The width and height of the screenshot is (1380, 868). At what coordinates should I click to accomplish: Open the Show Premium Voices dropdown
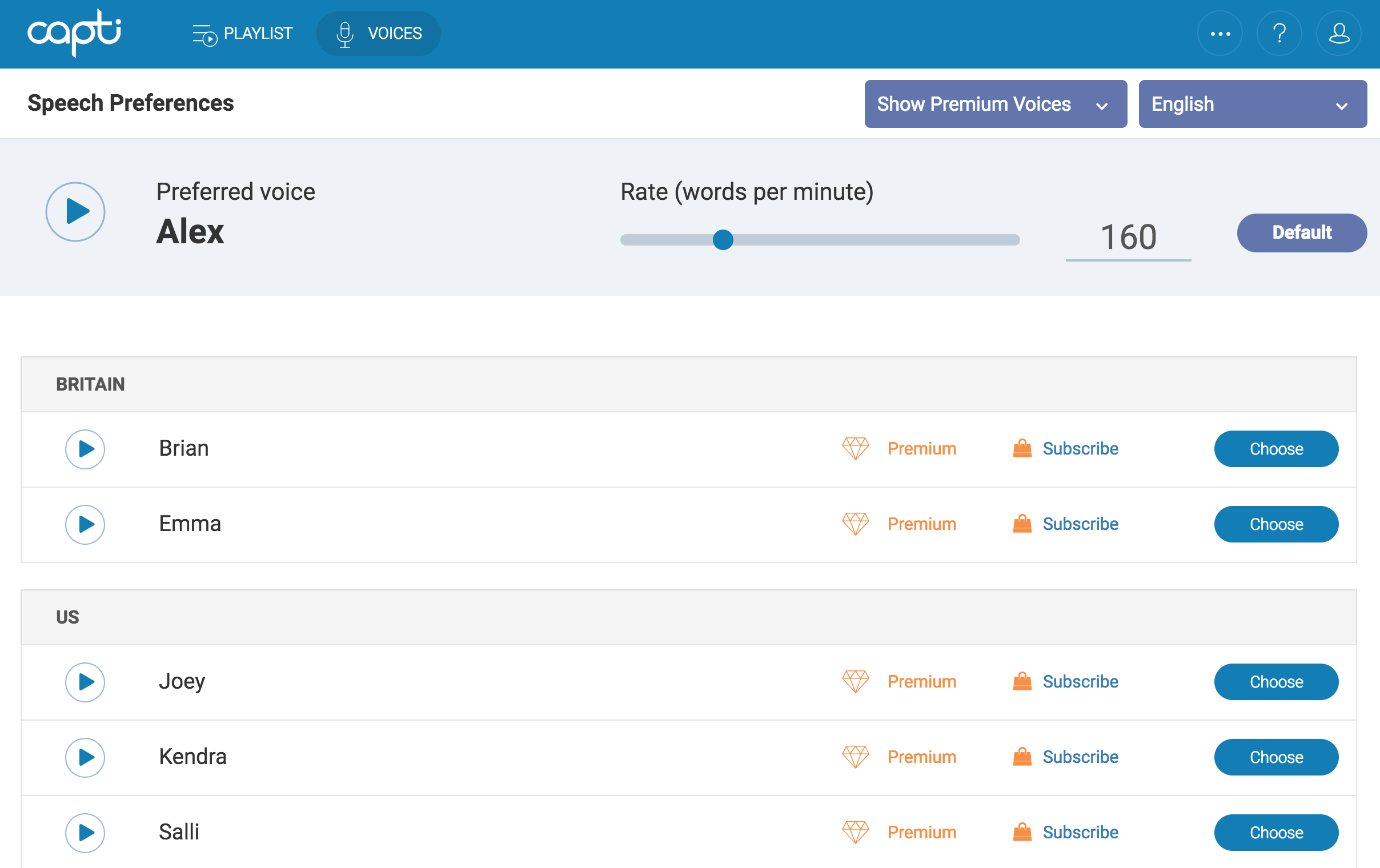[996, 104]
